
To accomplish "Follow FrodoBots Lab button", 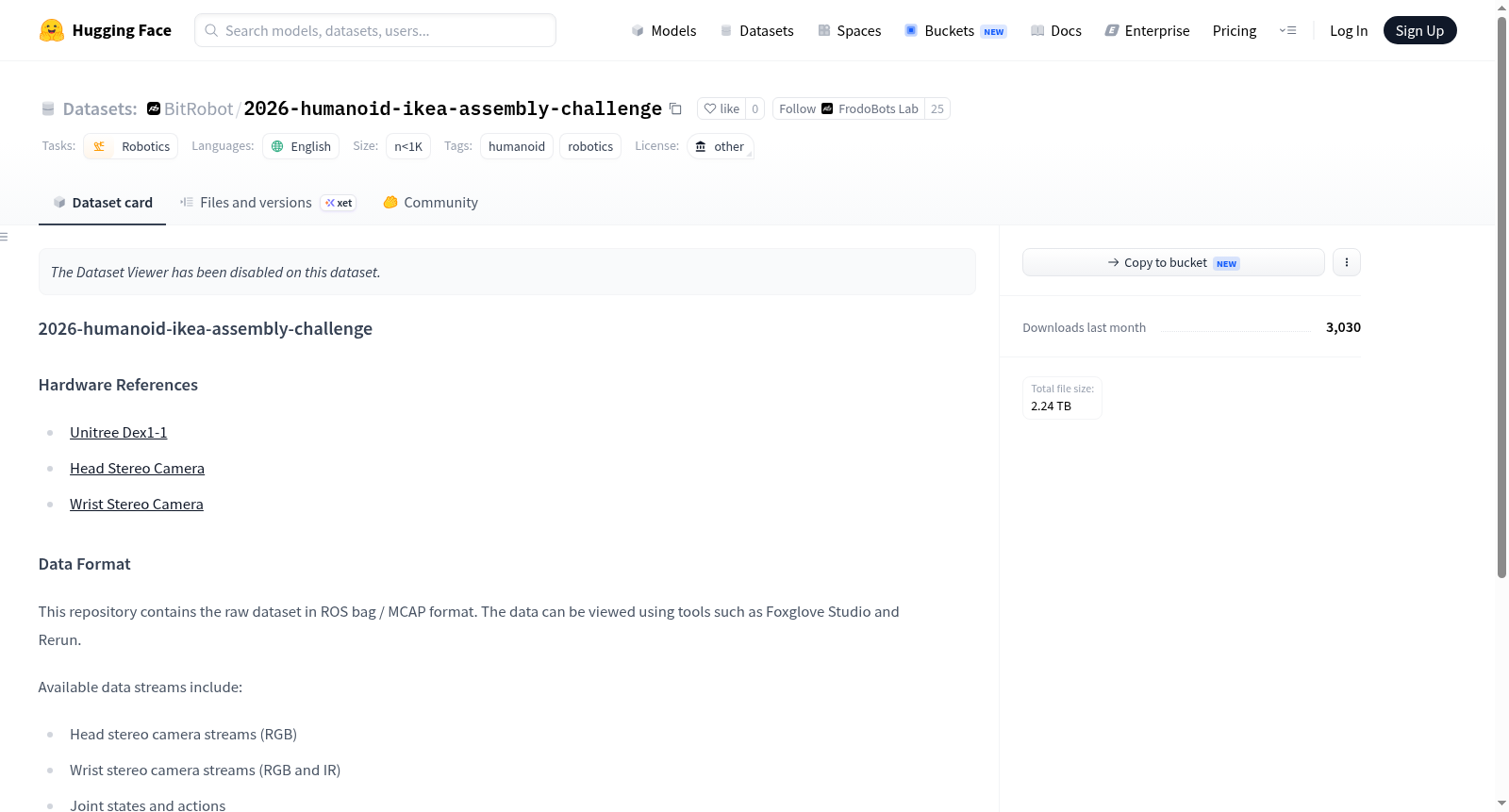I will click(x=849, y=108).
